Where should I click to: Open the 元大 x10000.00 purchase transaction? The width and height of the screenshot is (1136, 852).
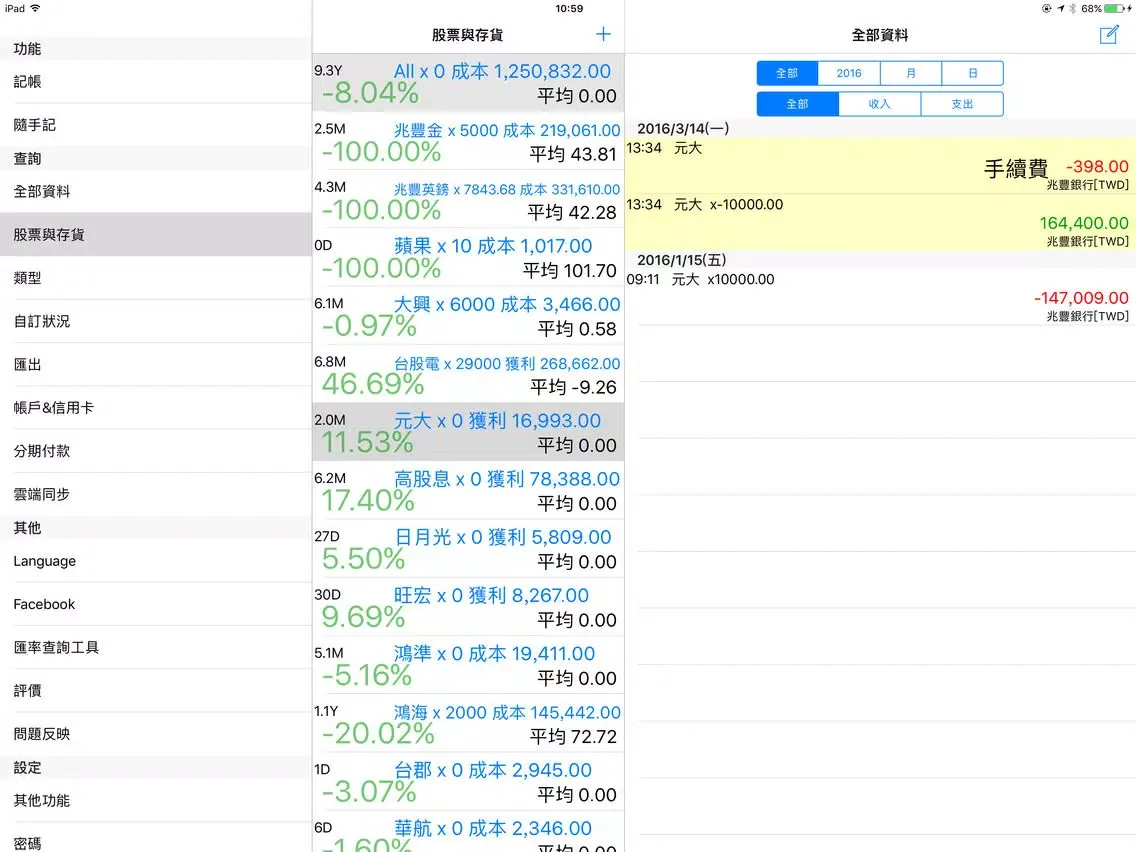[x=880, y=297]
